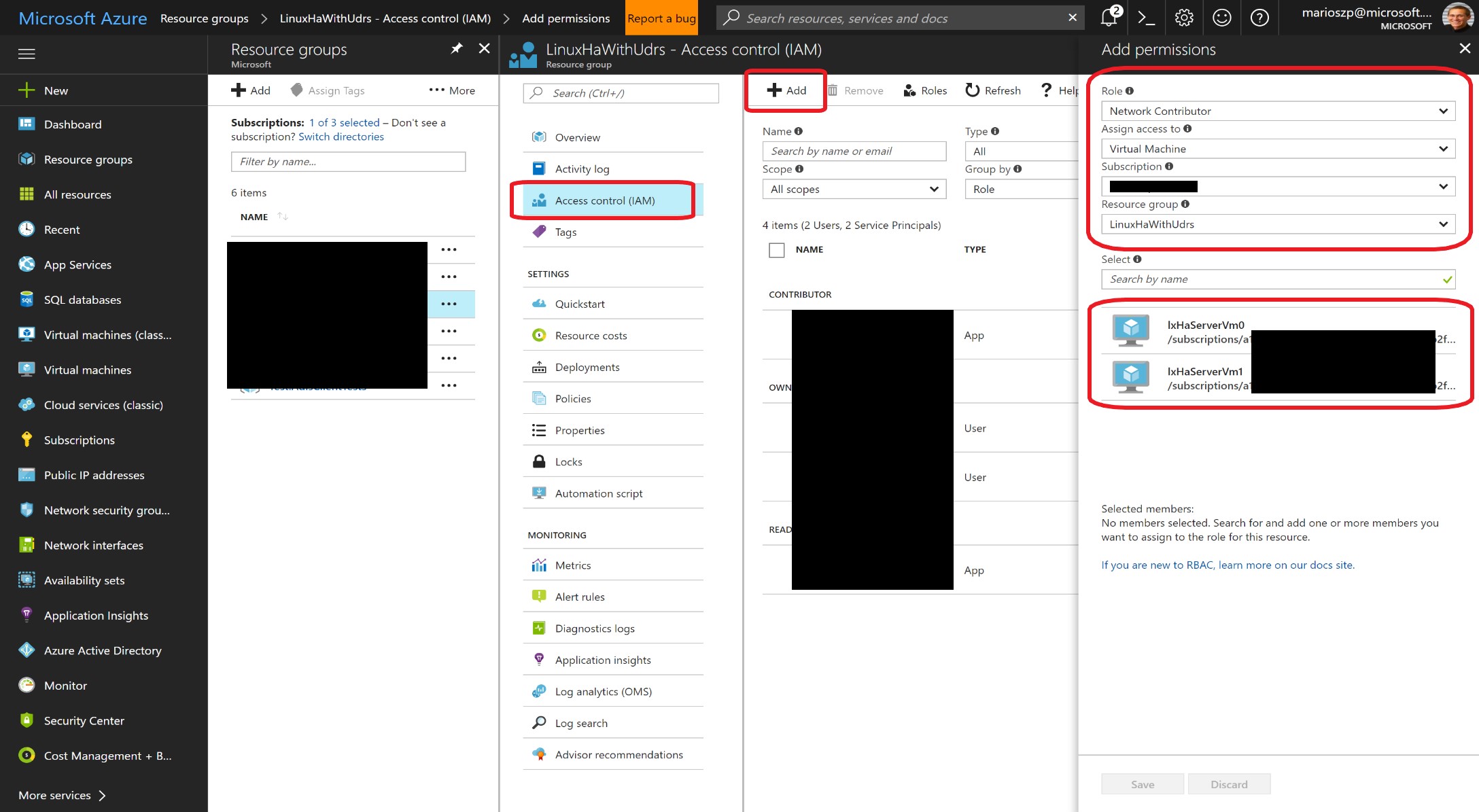Check the NAME select-all checkbox

776,250
